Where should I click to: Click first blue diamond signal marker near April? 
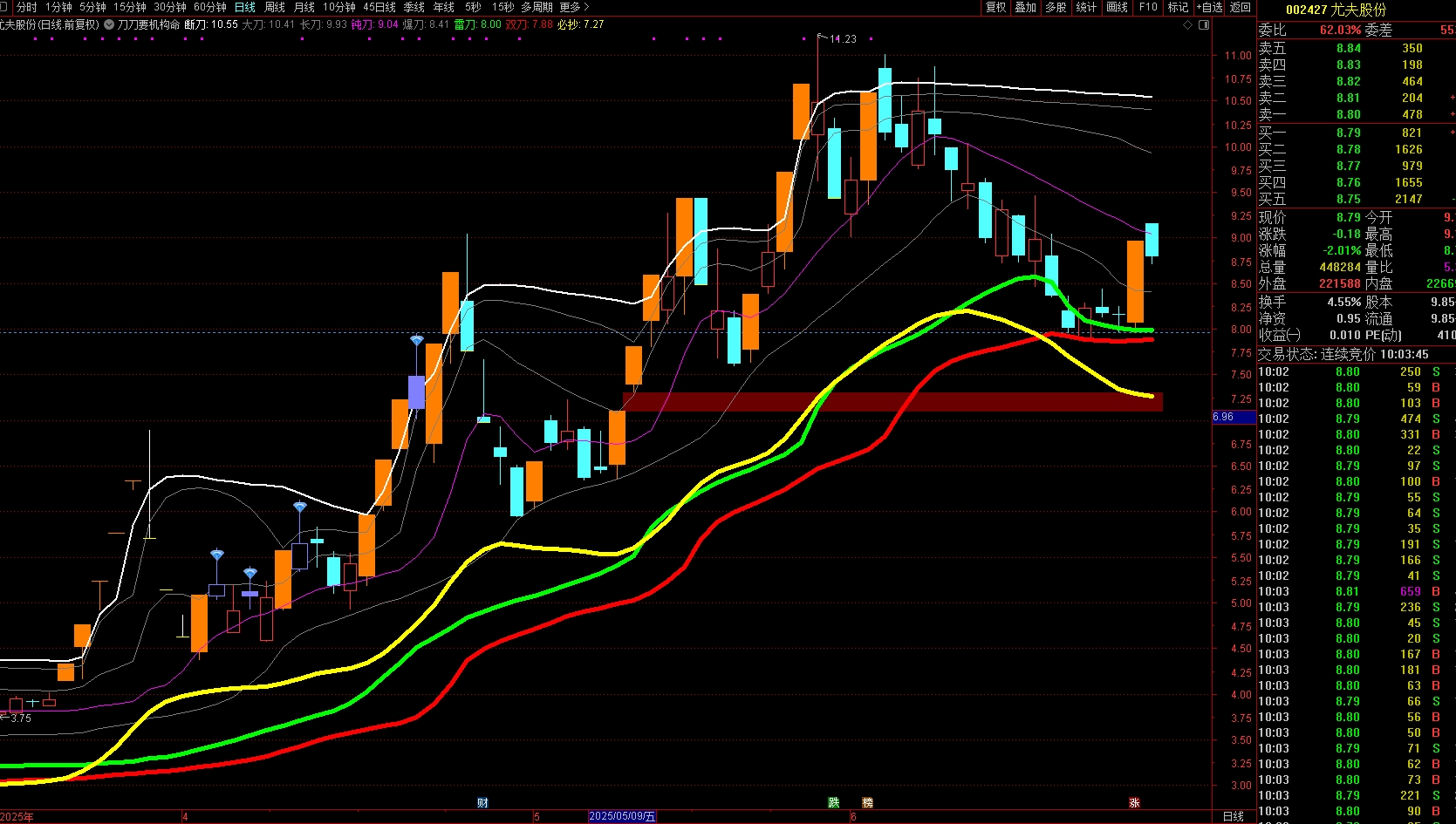pos(217,555)
